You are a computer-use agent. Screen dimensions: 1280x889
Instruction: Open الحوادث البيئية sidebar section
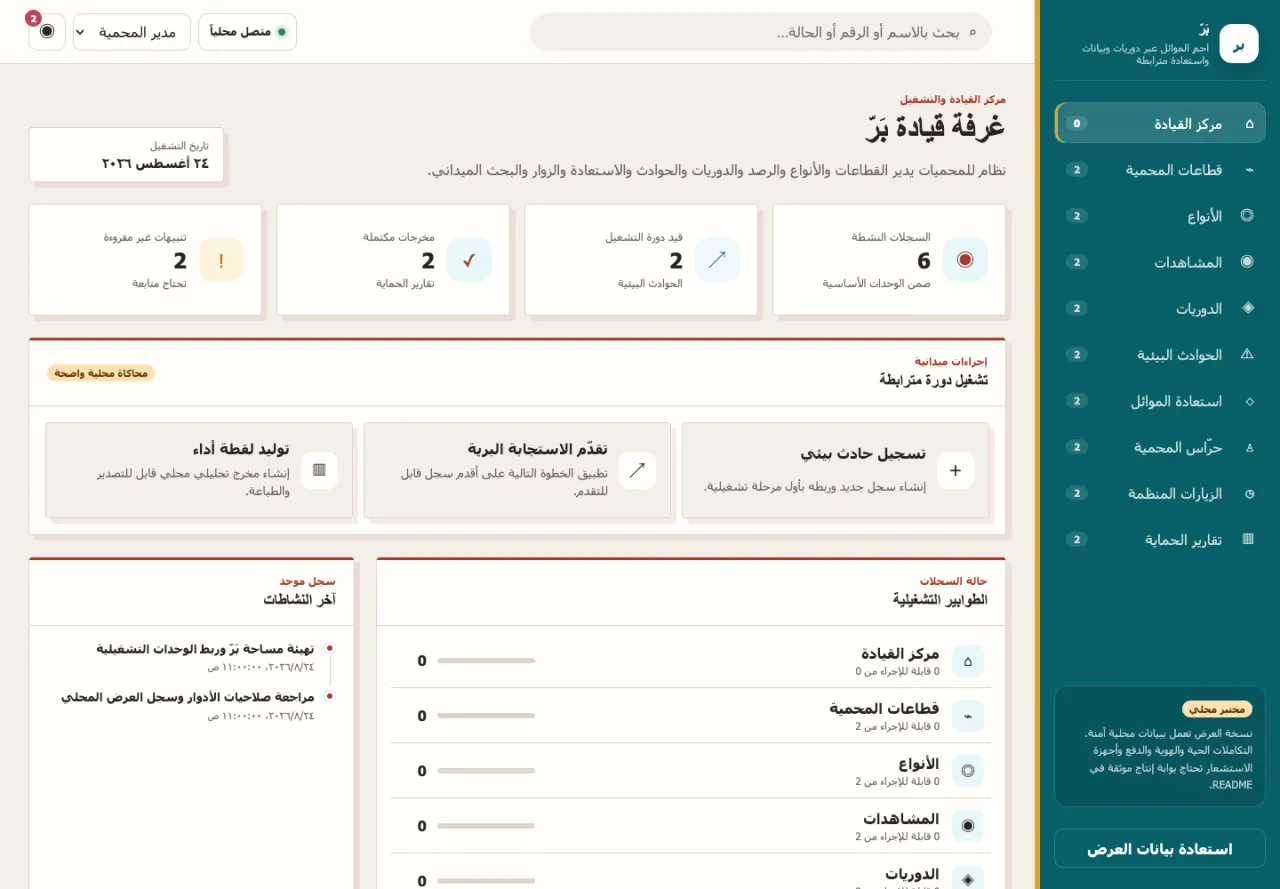coord(1160,354)
